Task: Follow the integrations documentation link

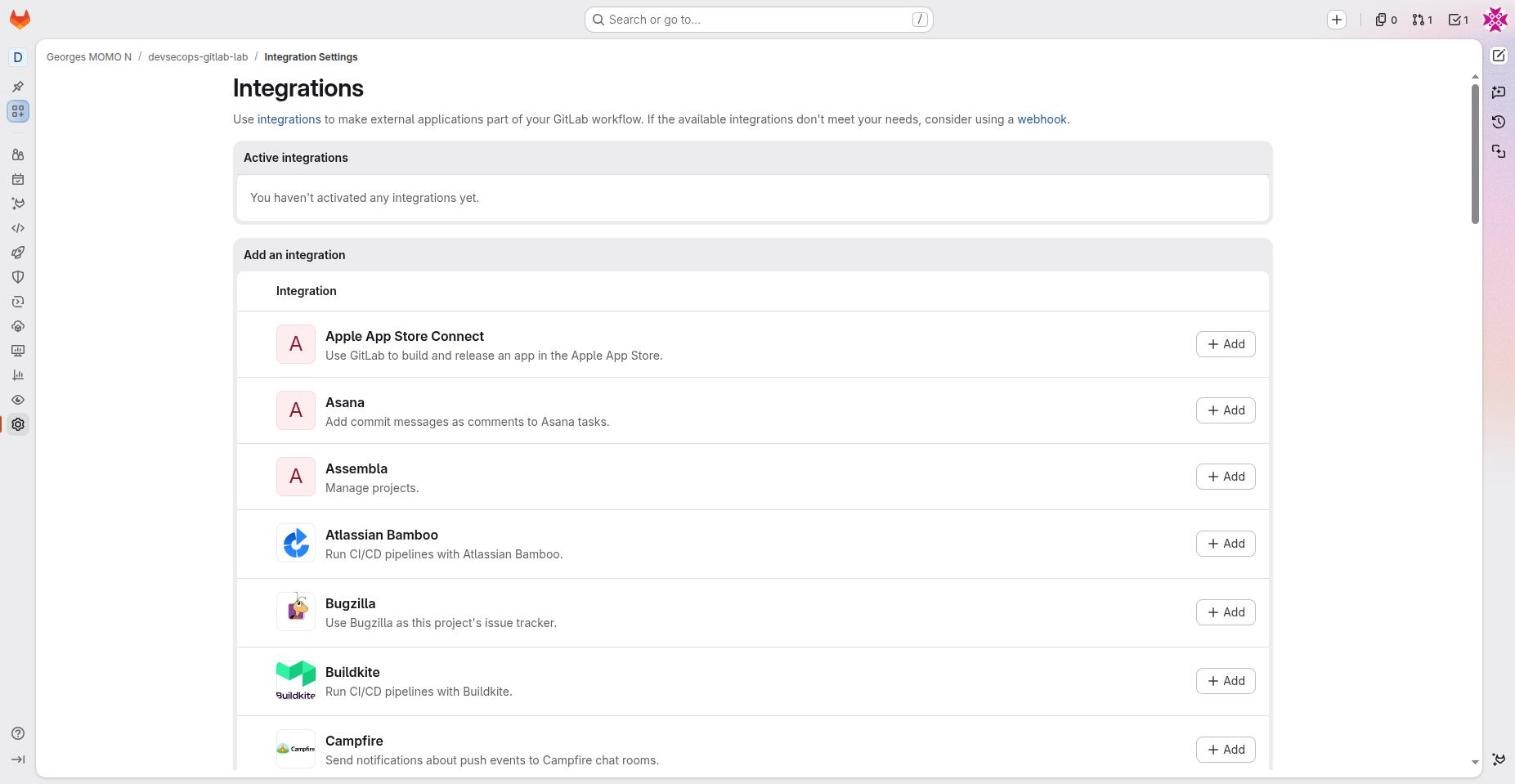Action: coord(289,119)
